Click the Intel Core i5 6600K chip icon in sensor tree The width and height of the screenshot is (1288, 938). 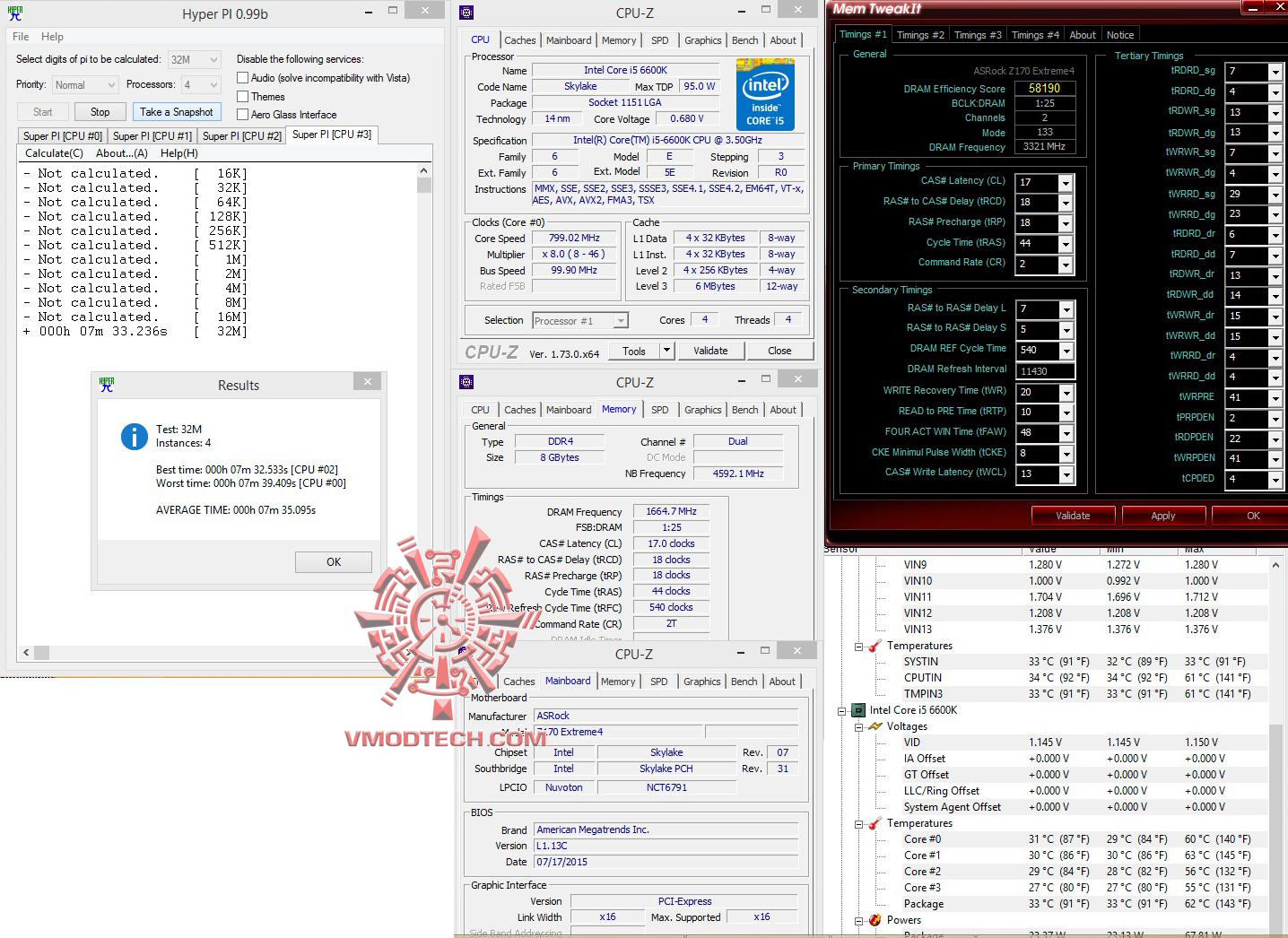(858, 710)
